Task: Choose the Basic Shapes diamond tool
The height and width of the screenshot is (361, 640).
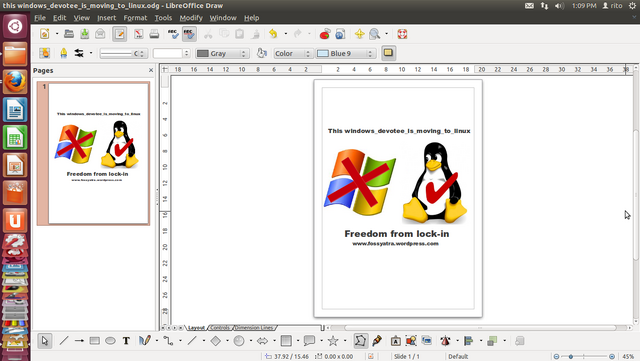Action: point(216,341)
